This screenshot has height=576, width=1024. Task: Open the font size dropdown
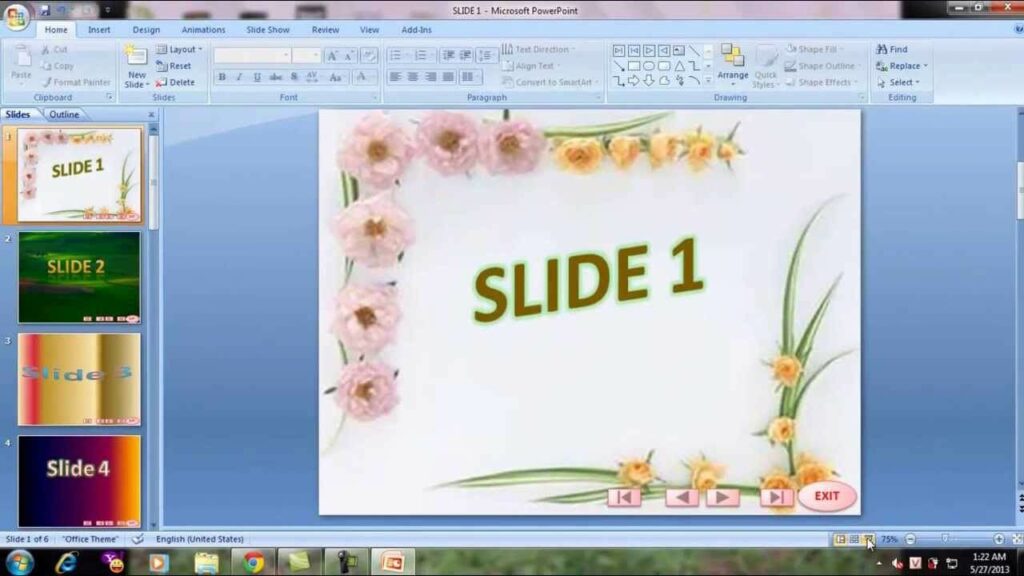click(306, 56)
